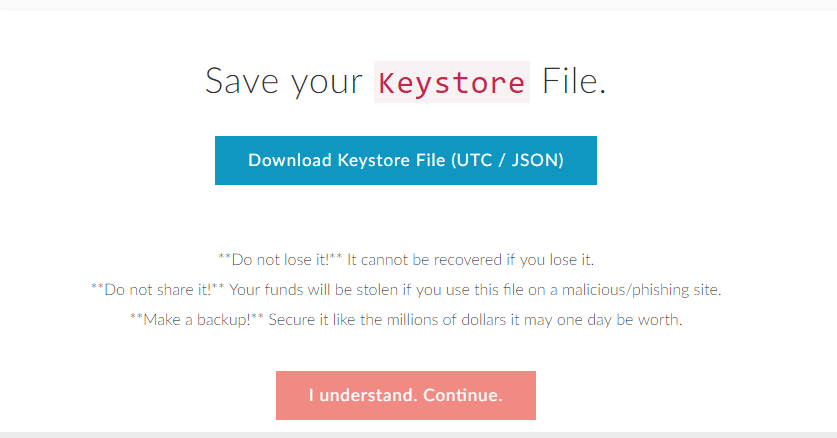Click the highlighted "Keystore" code word
This screenshot has height=438, width=837.
pos(451,82)
